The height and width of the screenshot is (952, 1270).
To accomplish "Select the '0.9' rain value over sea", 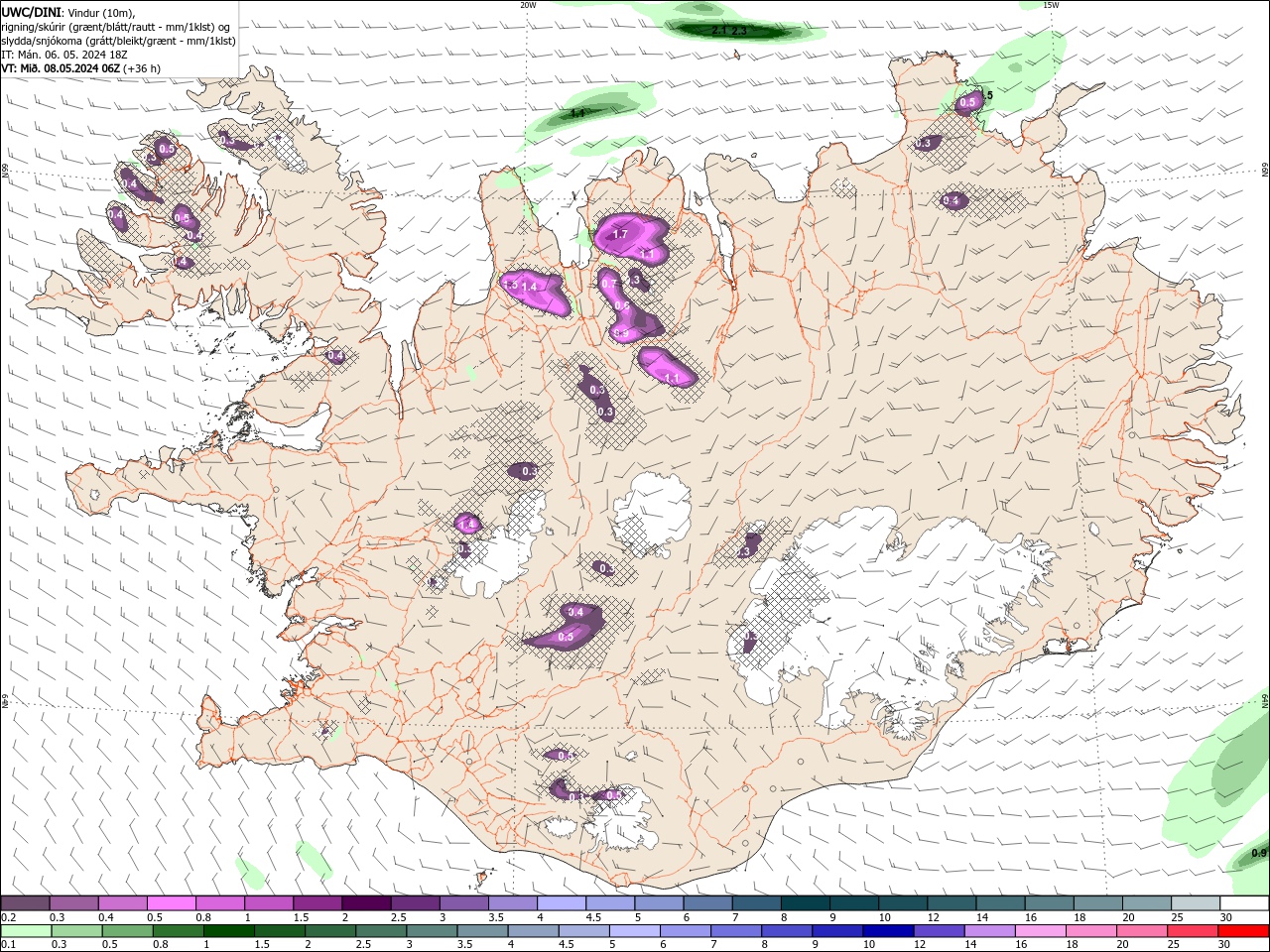I will tap(1259, 853).
